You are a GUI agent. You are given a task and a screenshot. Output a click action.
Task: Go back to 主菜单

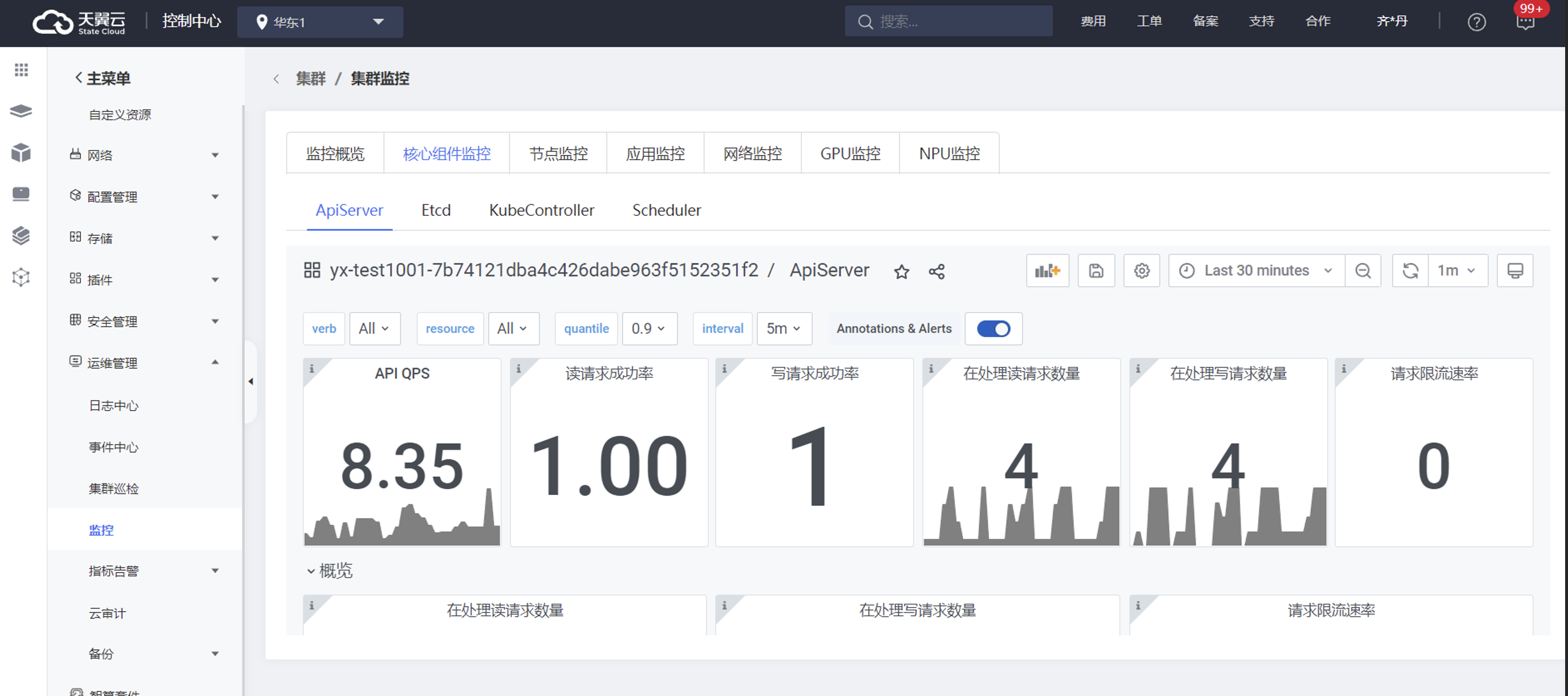(x=102, y=79)
